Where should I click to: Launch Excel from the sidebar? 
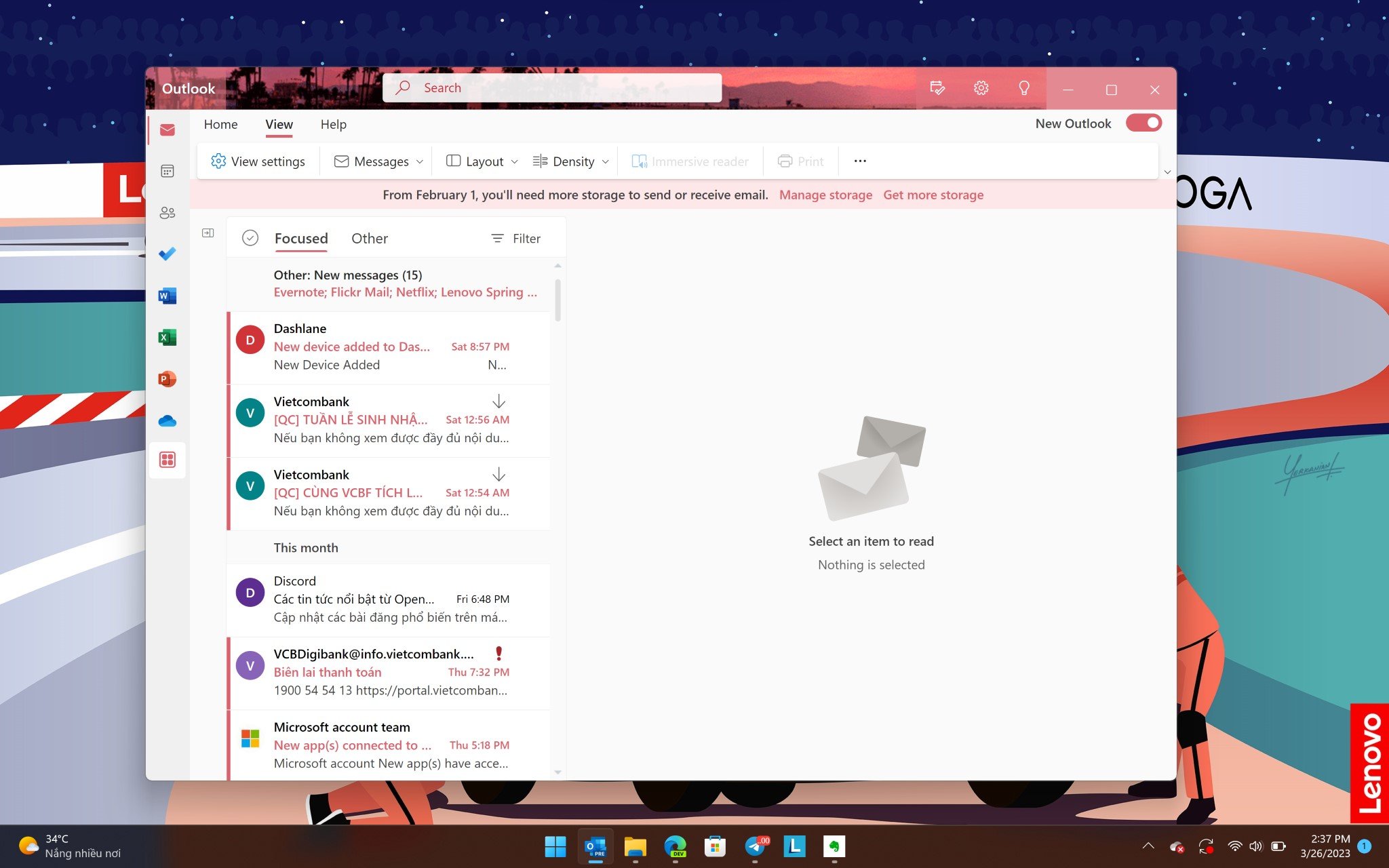pos(168,337)
